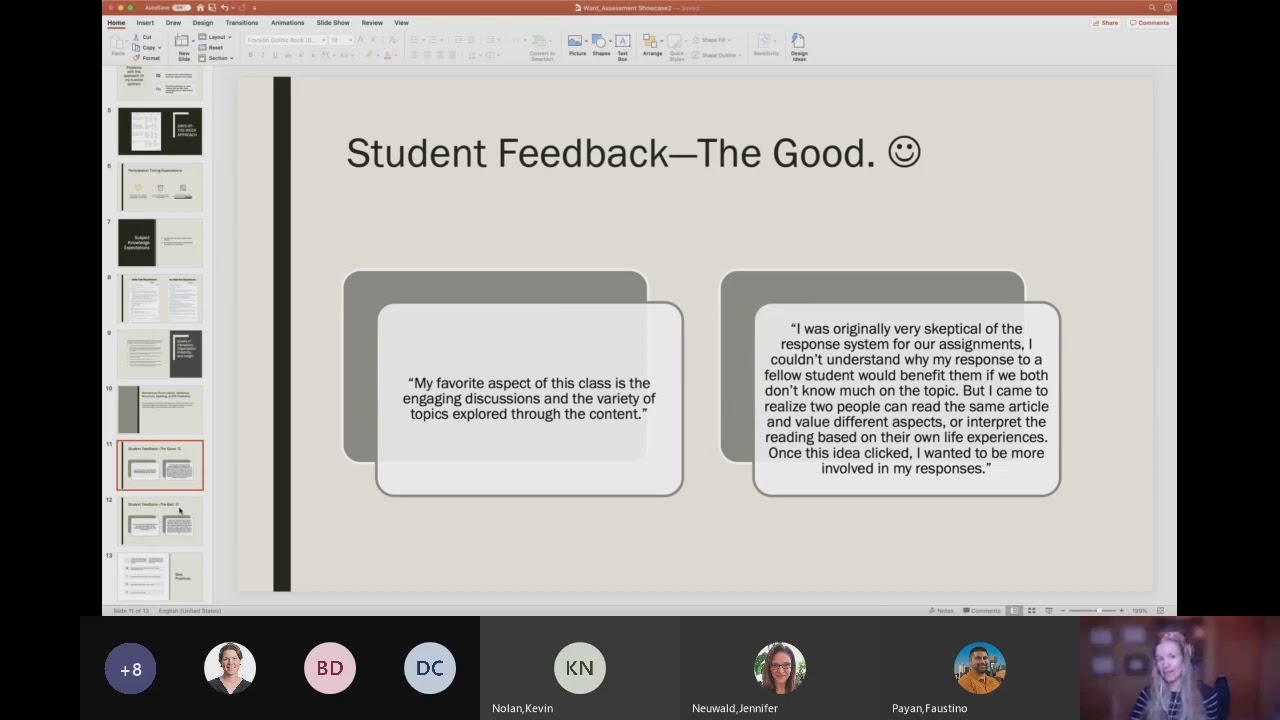Toggle Bold formatting
Image resolution: width=1280 pixels, height=720 pixels.
[250, 55]
